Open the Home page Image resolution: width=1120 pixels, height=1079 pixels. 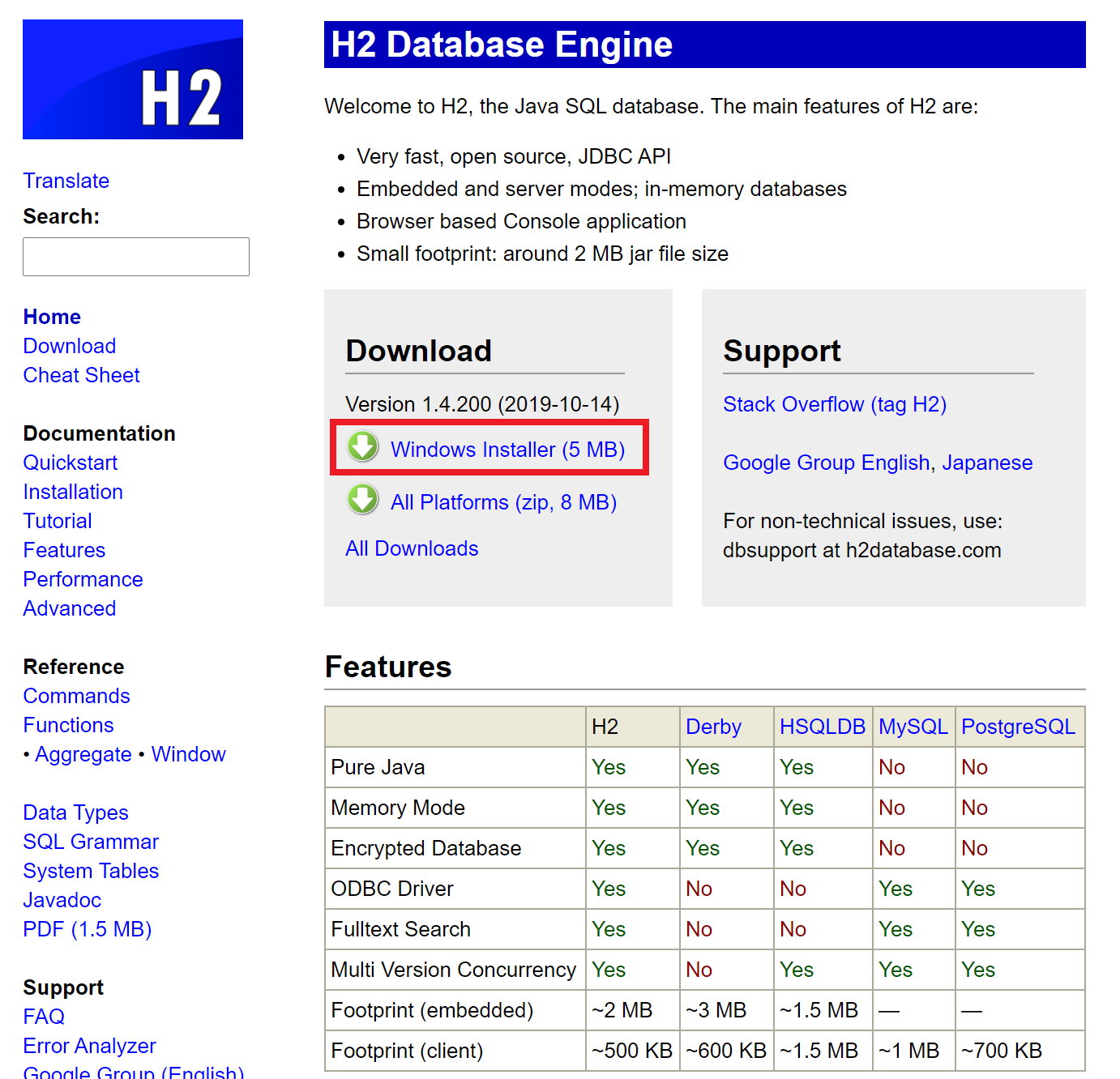[51, 317]
